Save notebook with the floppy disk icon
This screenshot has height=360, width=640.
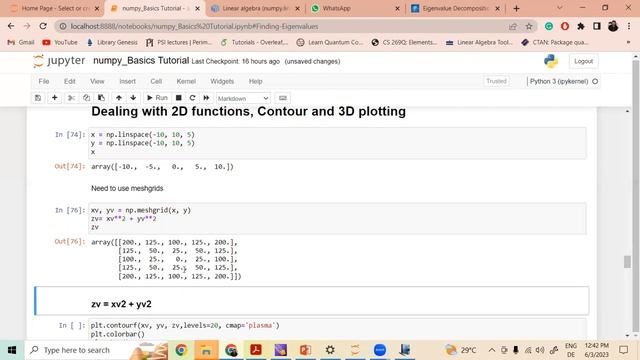[x=38, y=98]
